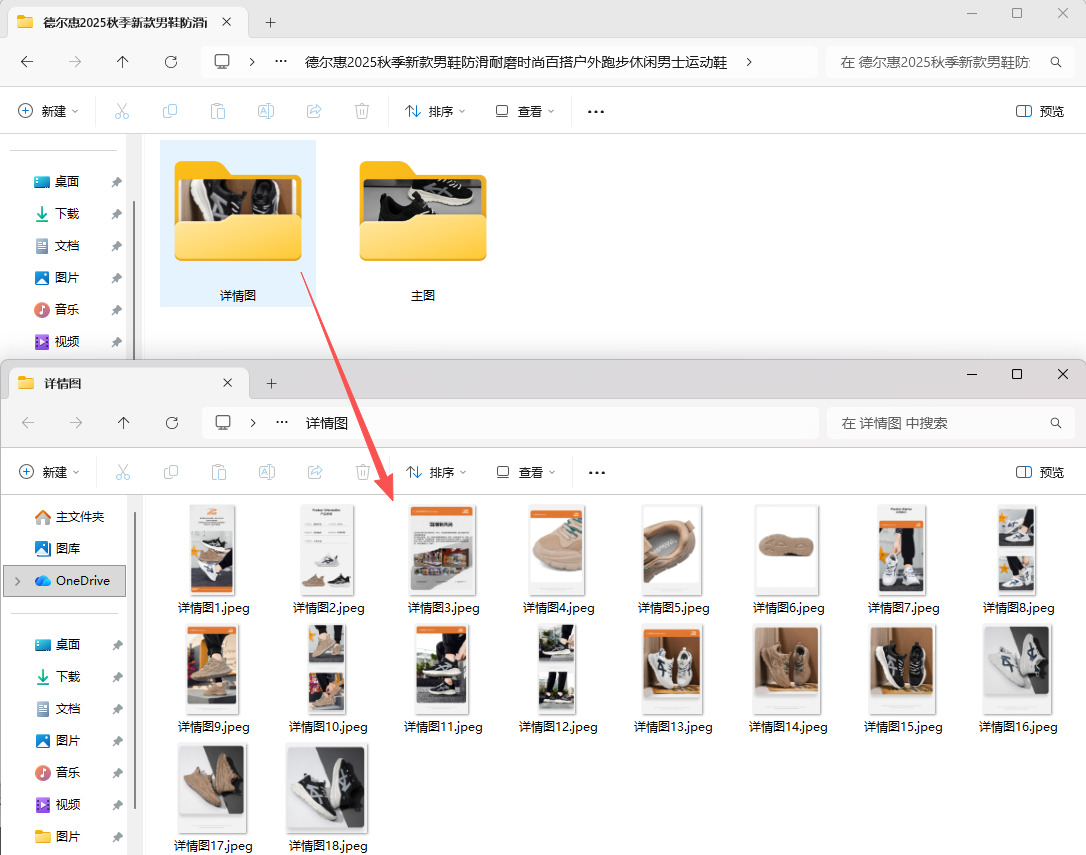Screen dimensions: 1086x855
Task: Click the refresh icon in the 详情图 window
Action: [172, 423]
